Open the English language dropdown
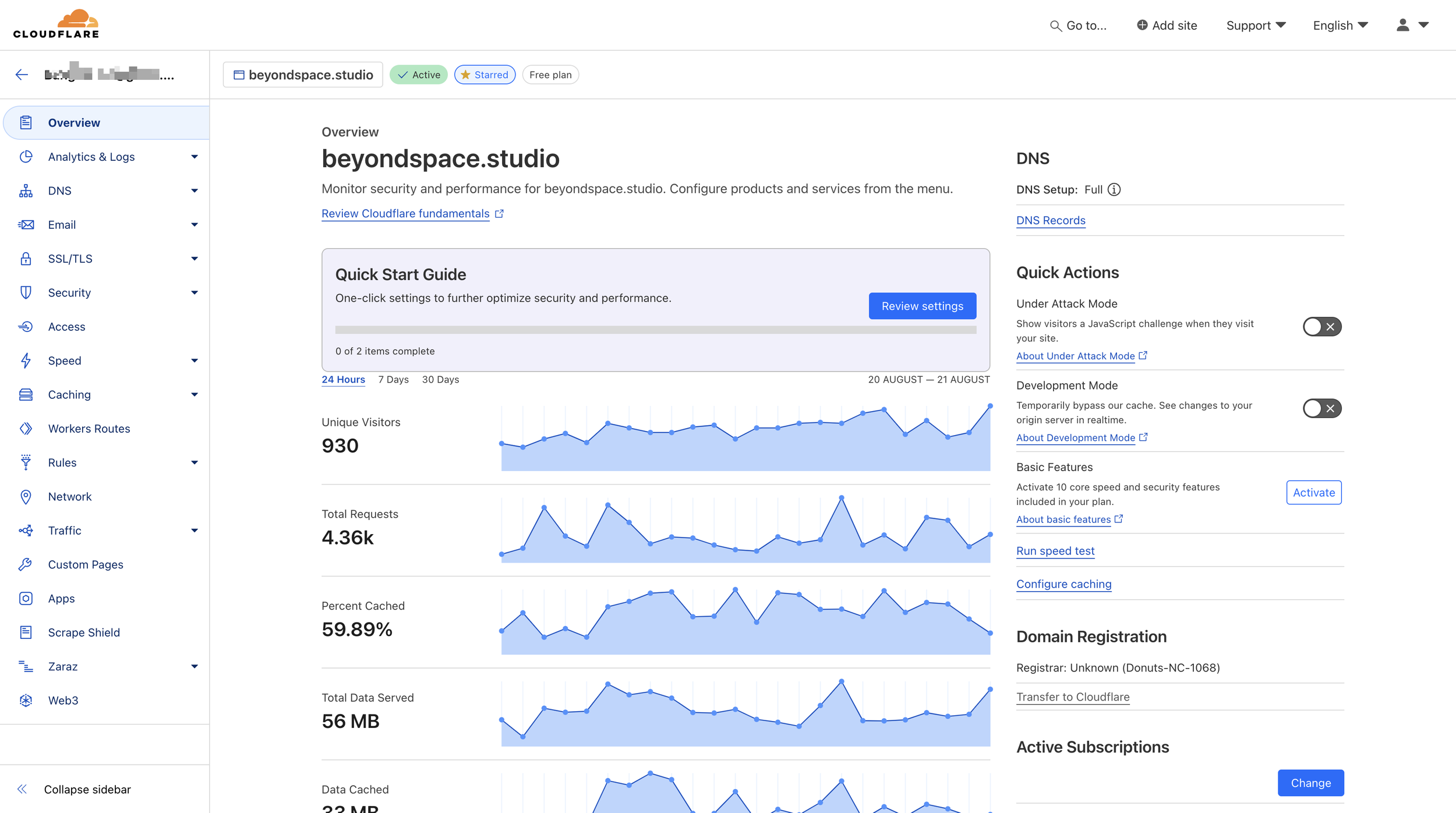1456x813 pixels. [x=1340, y=25]
